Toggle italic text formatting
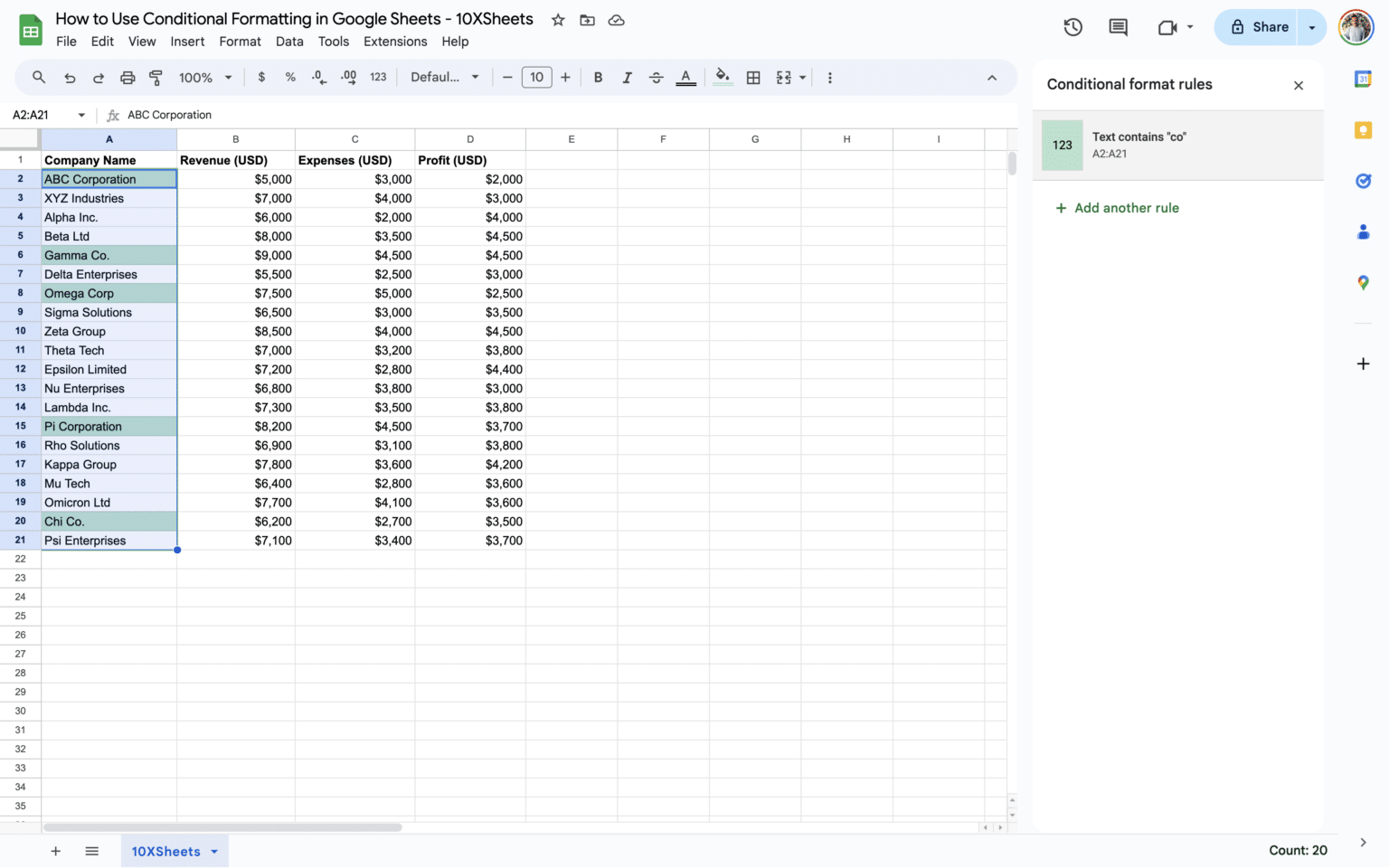This screenshot has height=868, width=1389. point(627,78)
